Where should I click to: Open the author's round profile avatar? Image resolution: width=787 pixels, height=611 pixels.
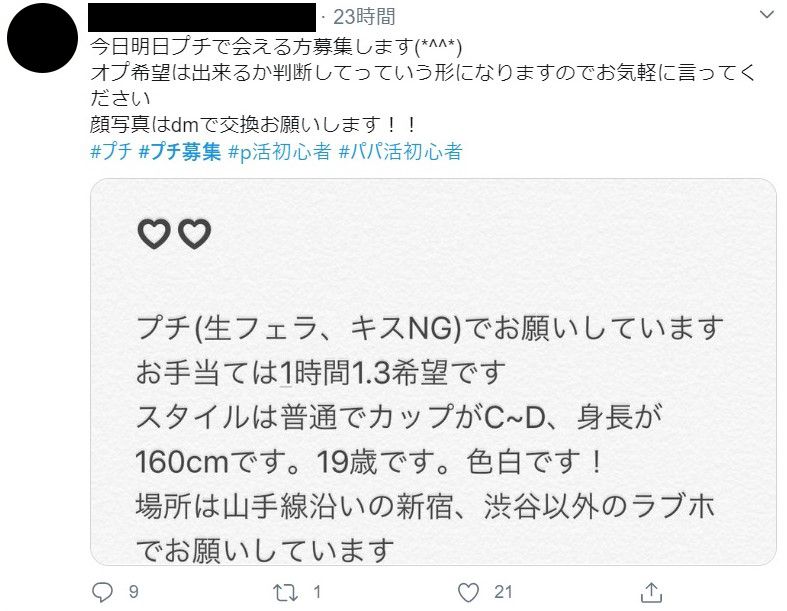[x=42, y=38]
